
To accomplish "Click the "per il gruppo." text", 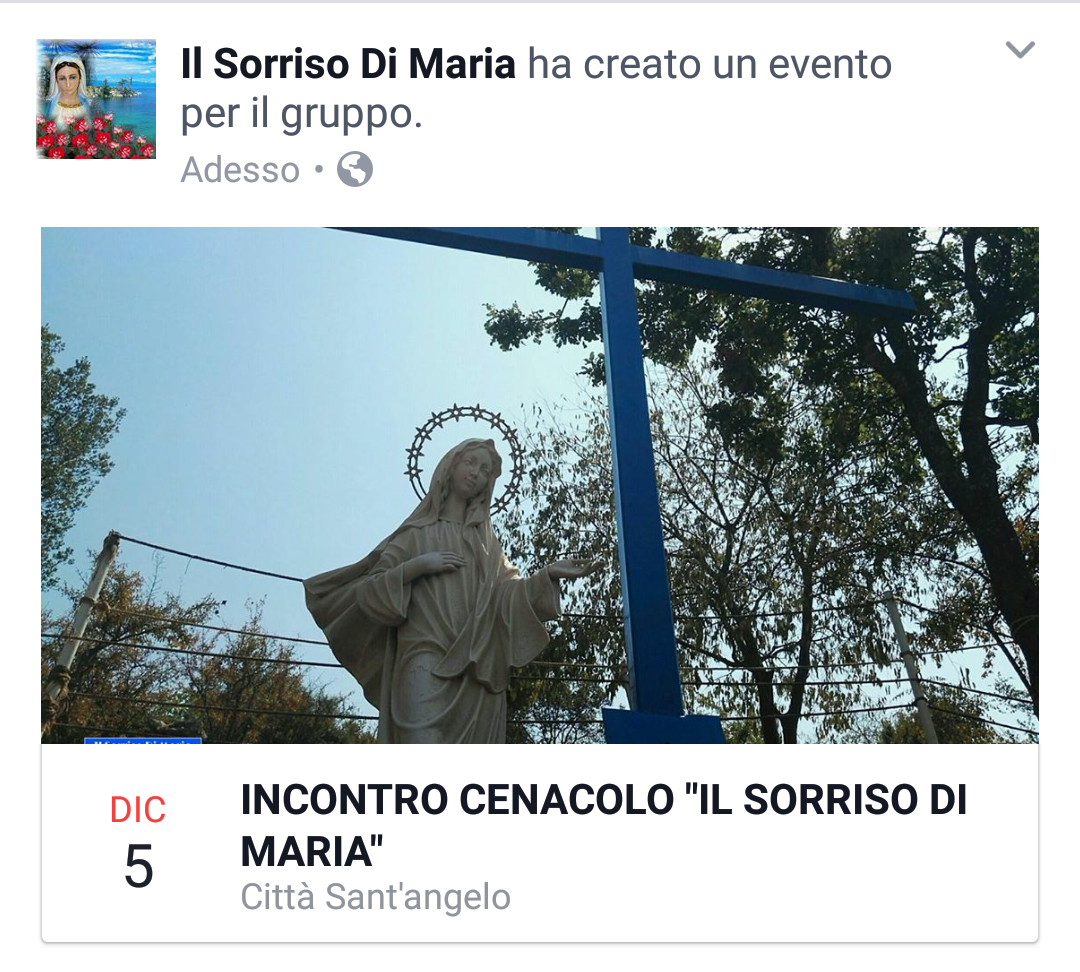I will coord(302,114).
